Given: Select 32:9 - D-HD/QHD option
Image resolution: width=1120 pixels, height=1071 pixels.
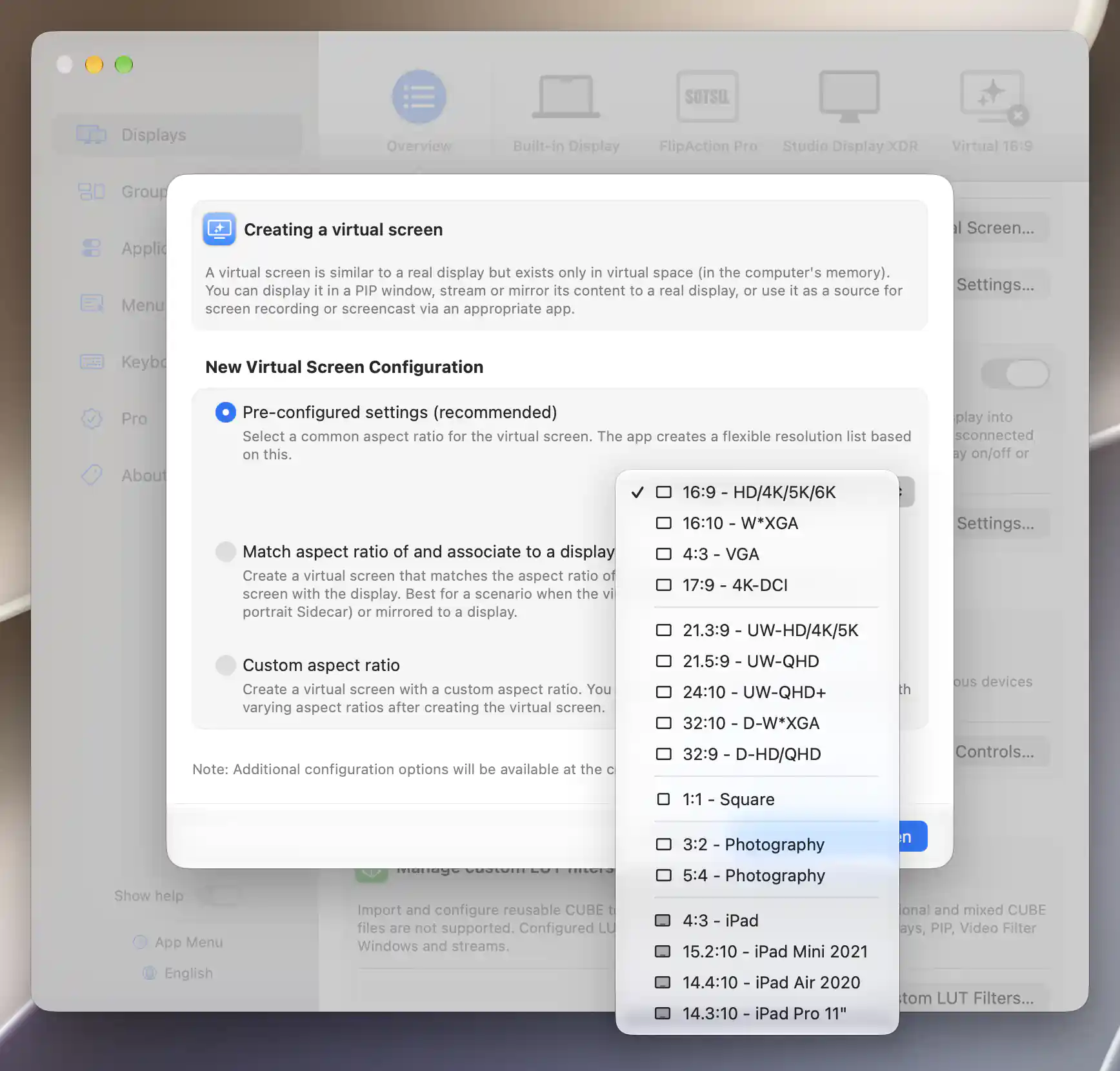Looking at the screenshot, I should coord(757,754).
